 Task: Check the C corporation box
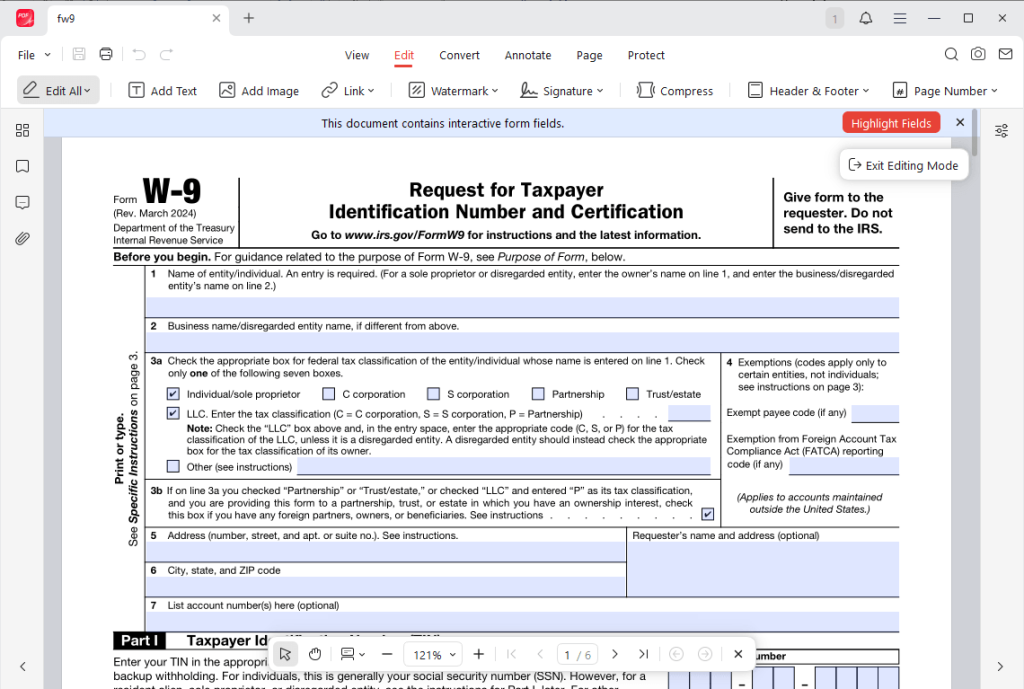[328, 394]
